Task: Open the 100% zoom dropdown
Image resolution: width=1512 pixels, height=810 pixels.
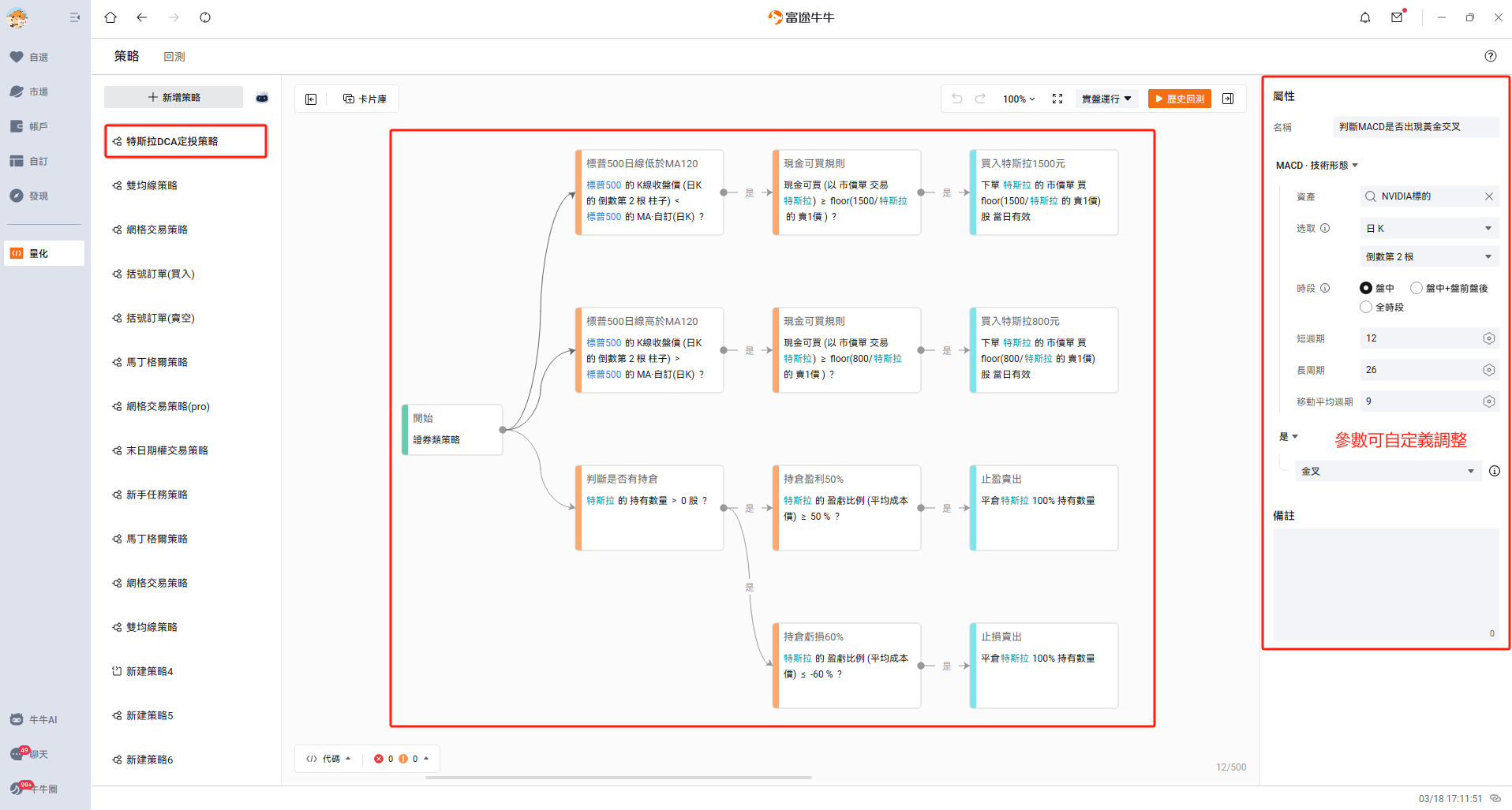Action: (1019, 99)
